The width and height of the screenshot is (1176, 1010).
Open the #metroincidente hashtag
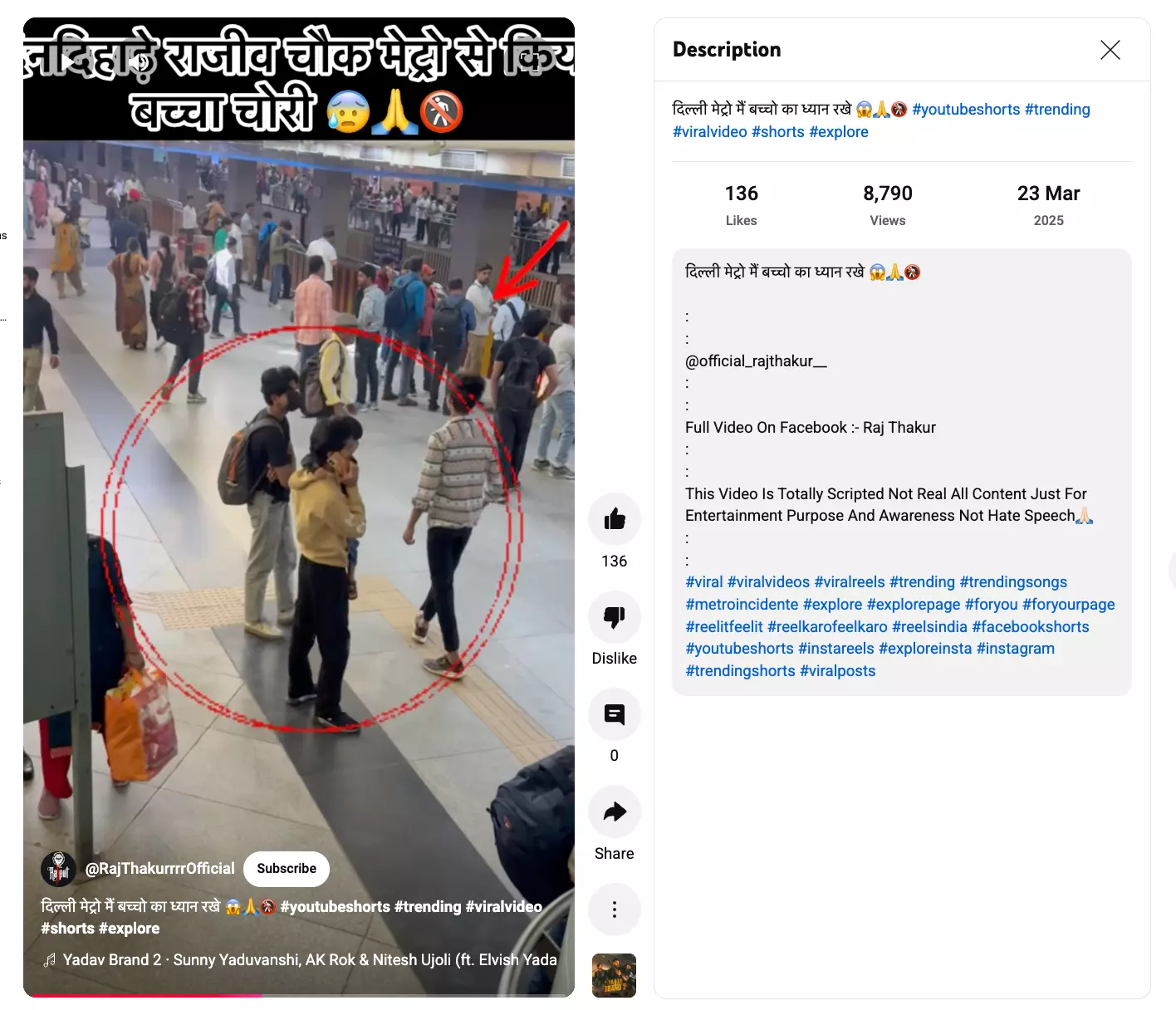click(742, 605)
